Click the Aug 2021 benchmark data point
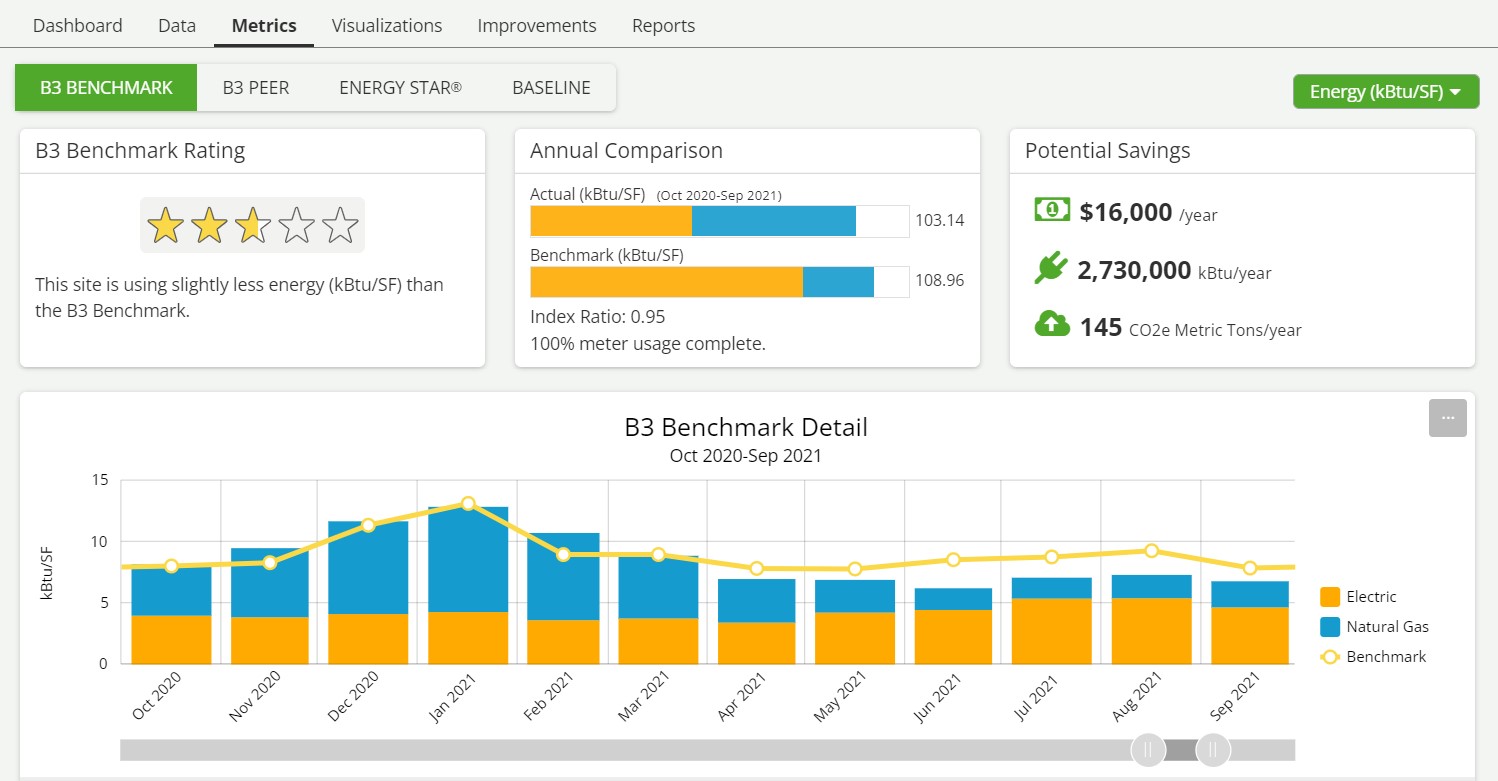1498x781 pixels. (x=1151, y=550)
